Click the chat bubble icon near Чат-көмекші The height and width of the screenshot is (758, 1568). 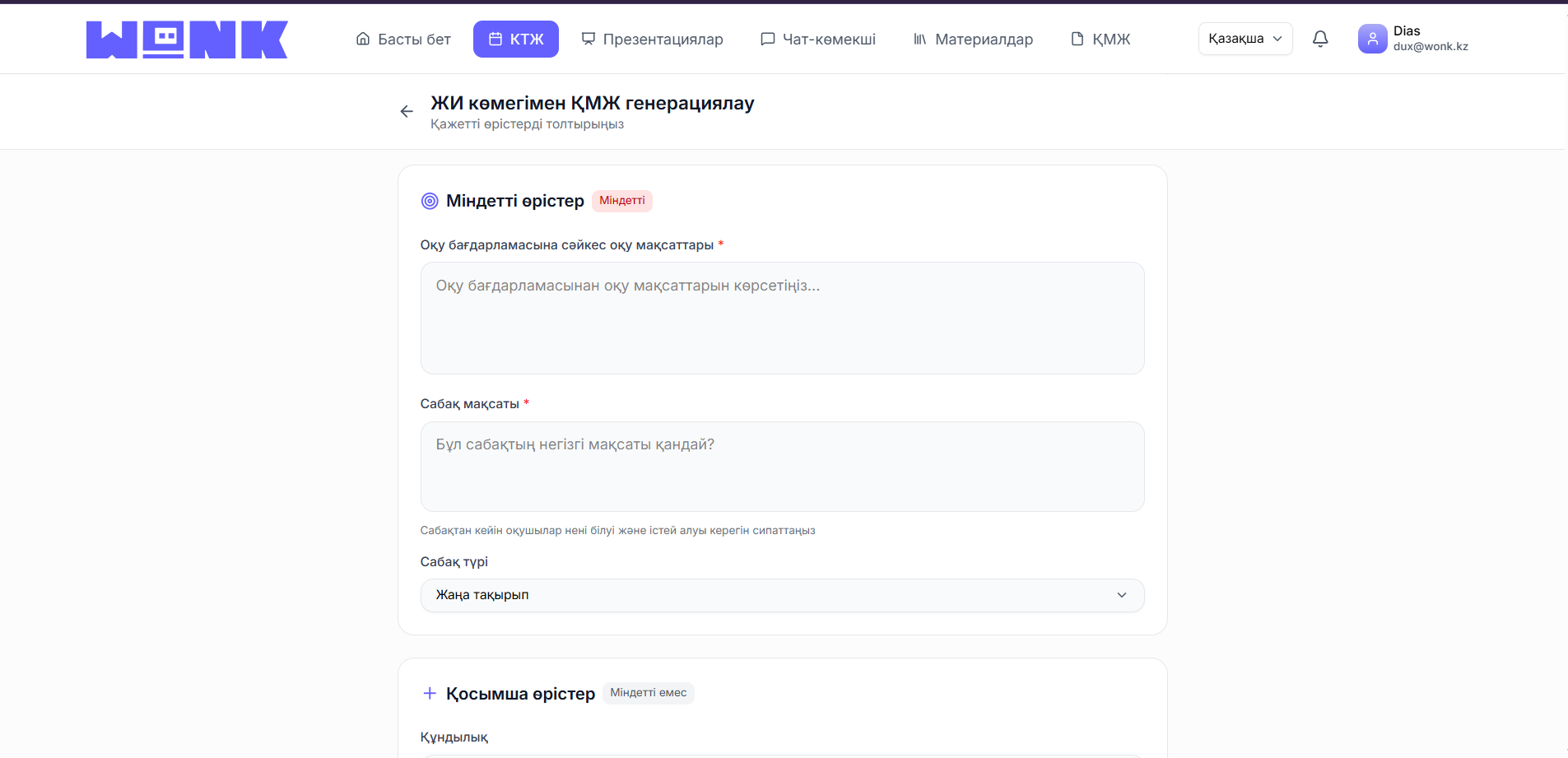tap(767, 39)
